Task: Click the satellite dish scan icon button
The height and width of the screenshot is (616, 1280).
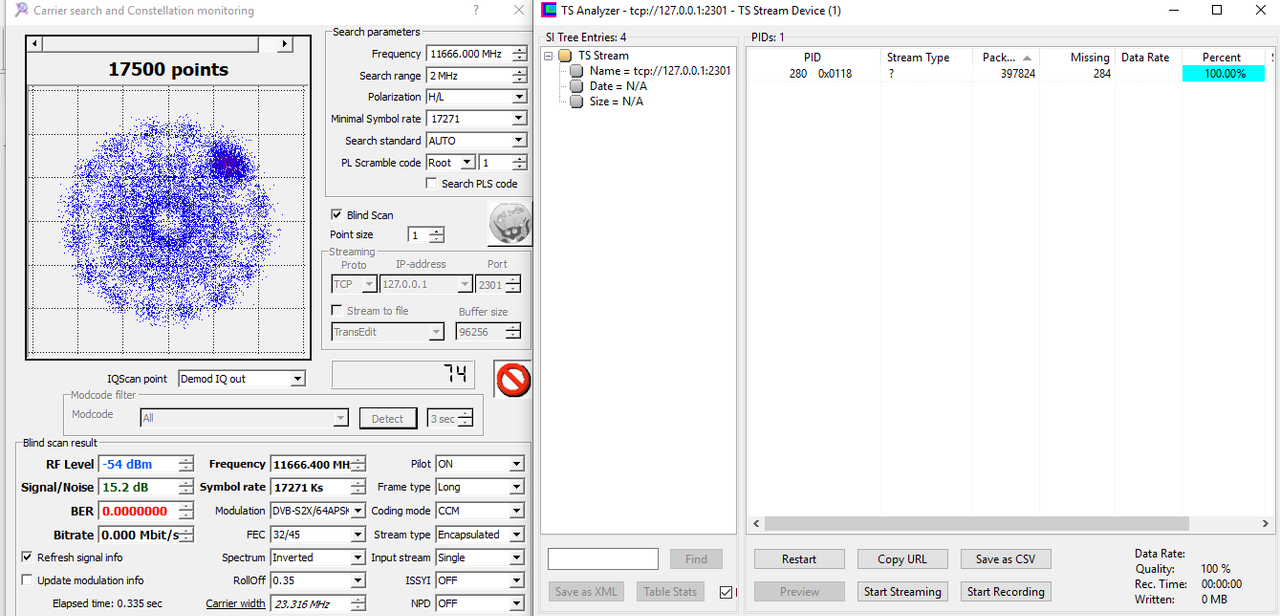Action: pos(510,224)
